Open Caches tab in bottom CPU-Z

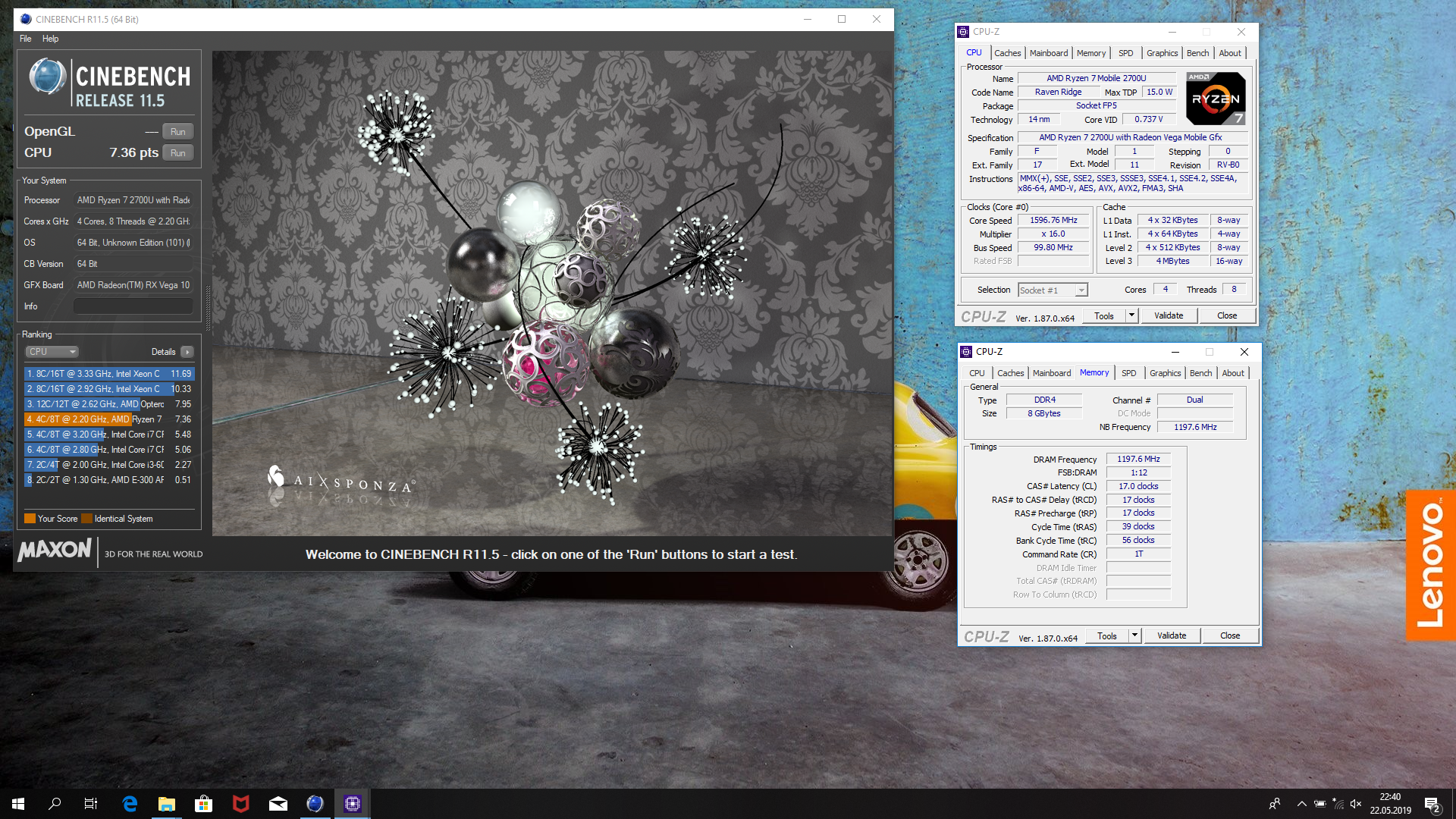pos(1010,373)
